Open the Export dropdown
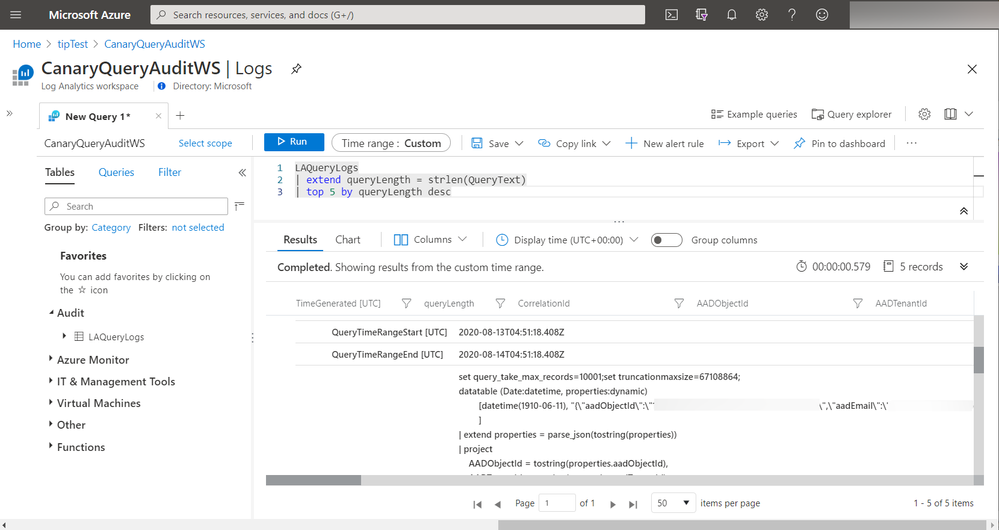This screenshot has height=530, width=999. pyautogui.click(x=748, y=143)
